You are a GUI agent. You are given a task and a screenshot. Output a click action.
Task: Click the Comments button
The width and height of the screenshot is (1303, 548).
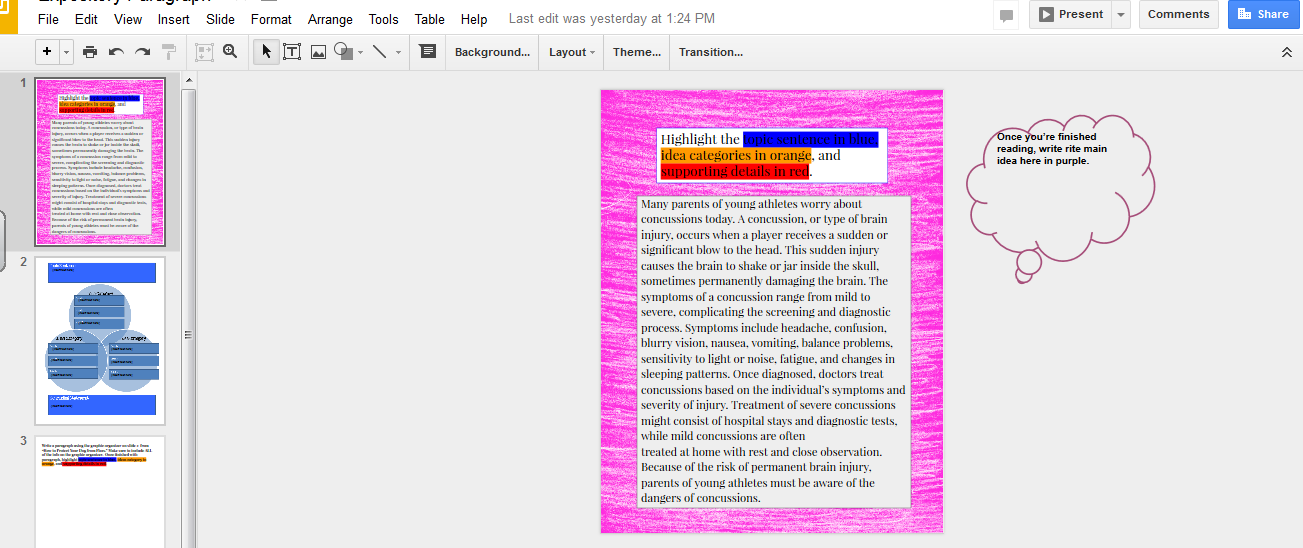1178,14
